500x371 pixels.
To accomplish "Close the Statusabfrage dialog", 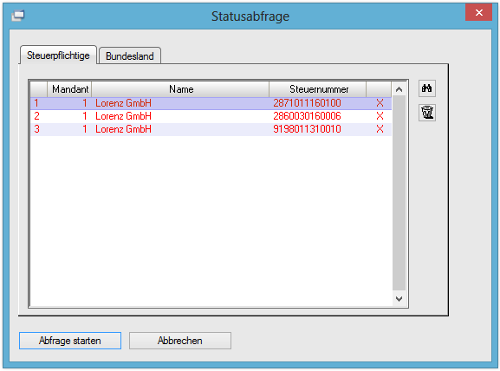I will pyautogui.click(x=479, y=13).
